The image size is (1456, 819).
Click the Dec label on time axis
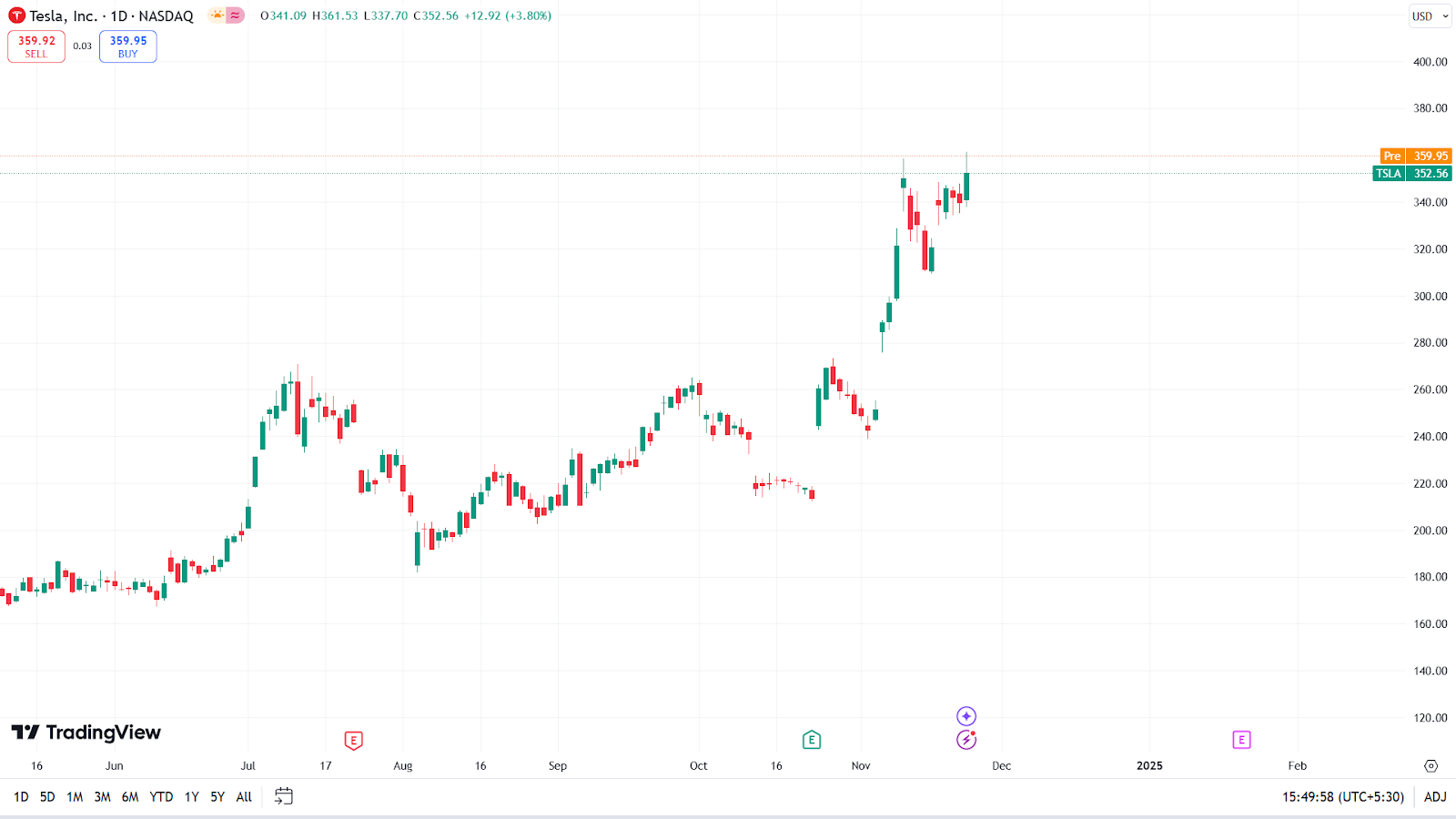tap(1001, 766)
